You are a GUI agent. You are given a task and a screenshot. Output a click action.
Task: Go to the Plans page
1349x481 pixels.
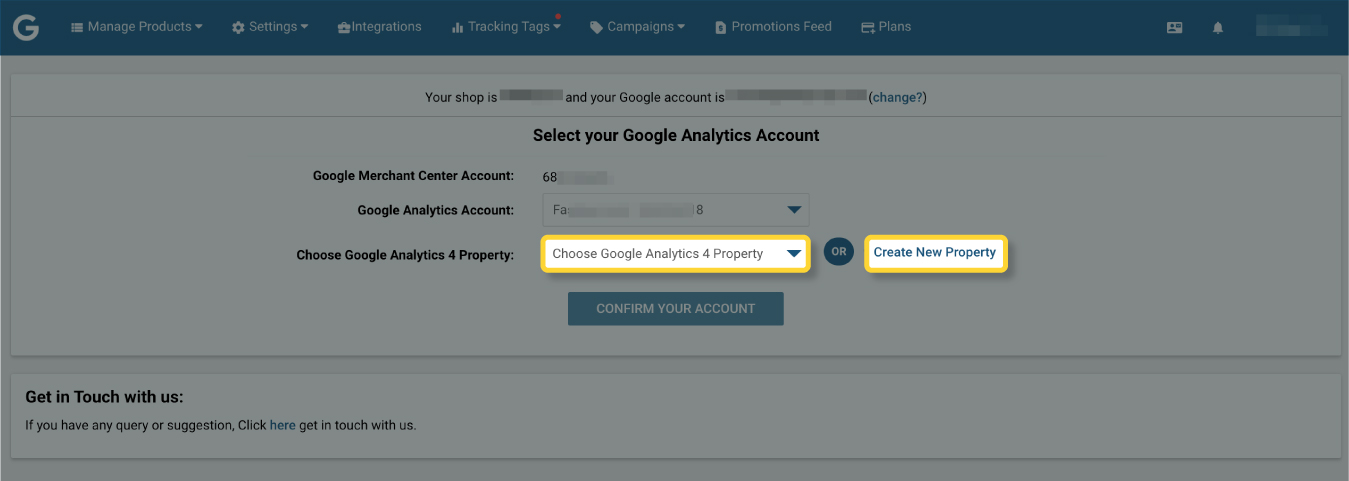tap(886, 27)
